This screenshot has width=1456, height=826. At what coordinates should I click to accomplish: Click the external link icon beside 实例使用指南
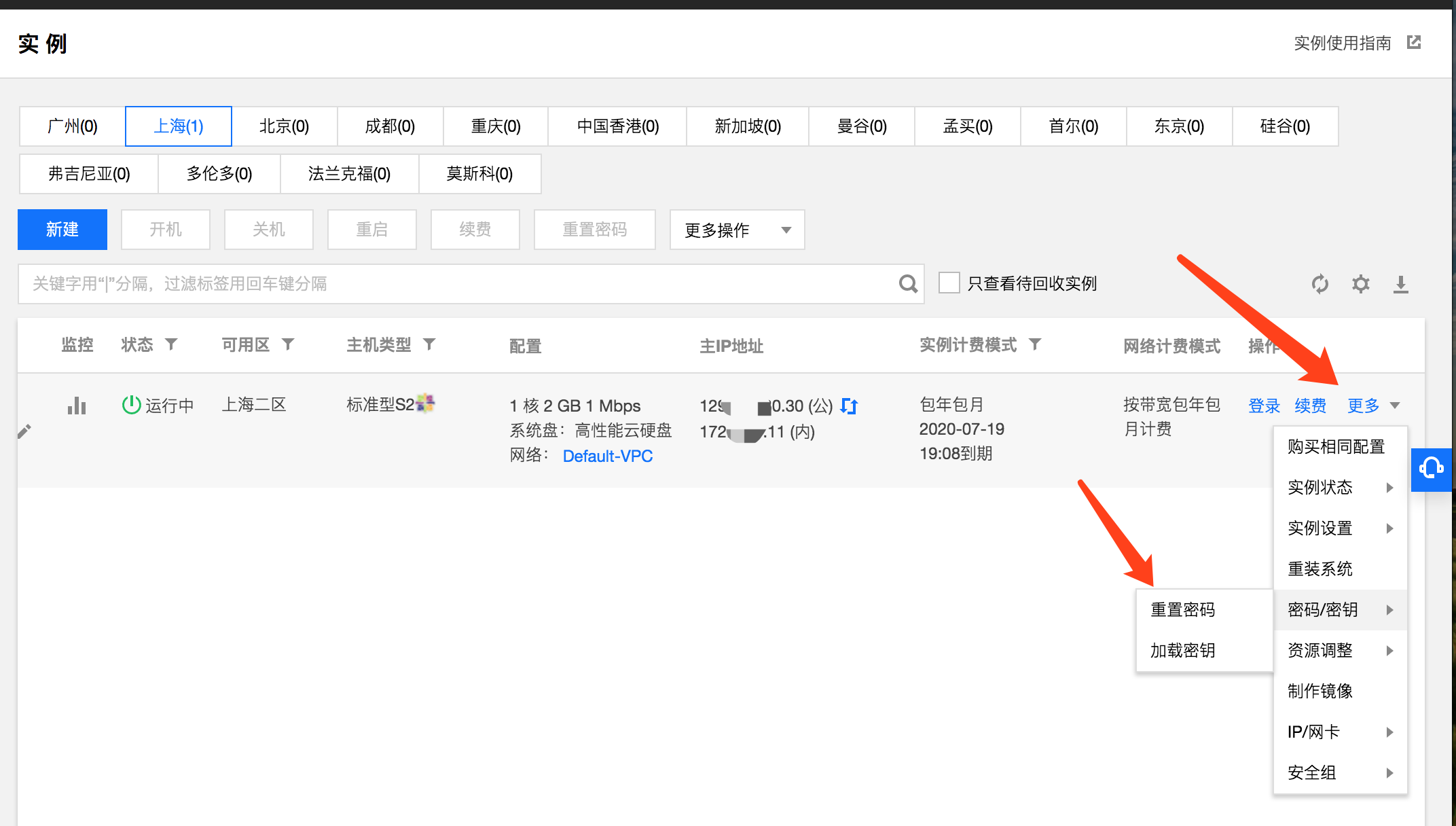pyautogui.click(x=1414, y=43)
